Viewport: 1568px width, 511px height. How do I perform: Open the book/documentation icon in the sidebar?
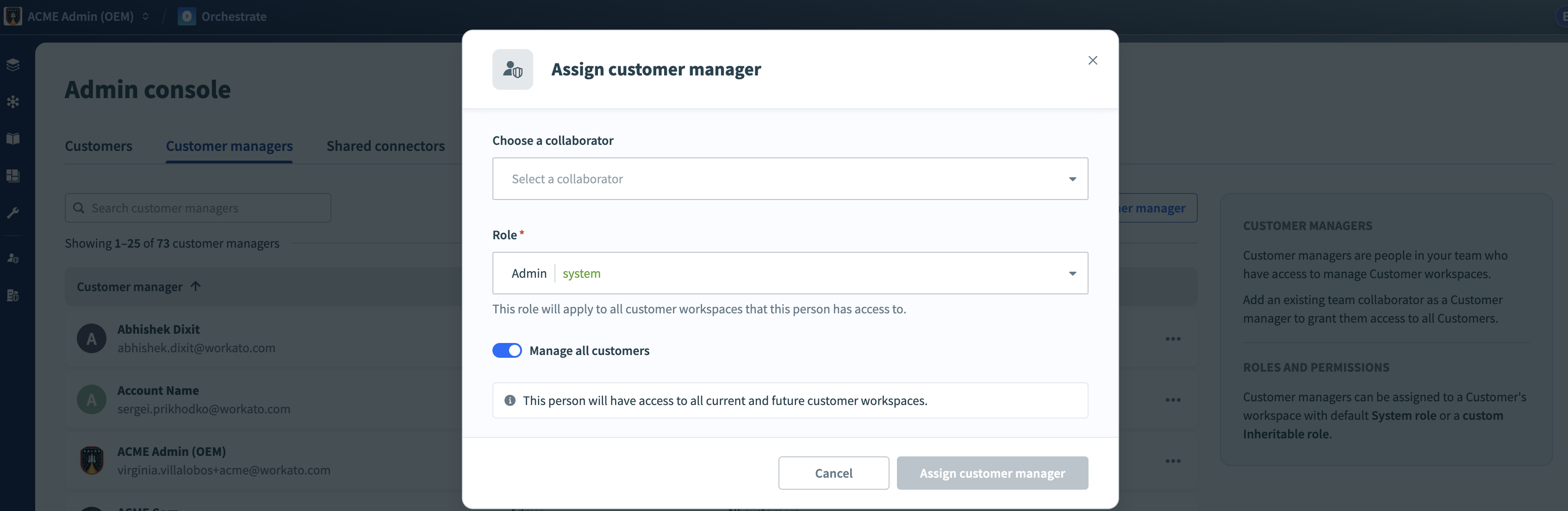13,139
